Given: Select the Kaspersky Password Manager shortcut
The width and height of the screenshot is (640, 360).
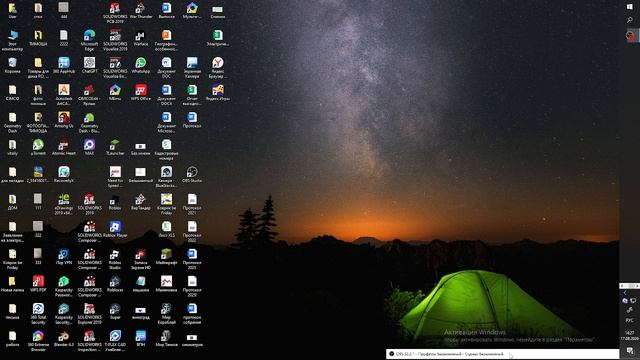Looking at the screenshot, I should [x=64, y=286].
